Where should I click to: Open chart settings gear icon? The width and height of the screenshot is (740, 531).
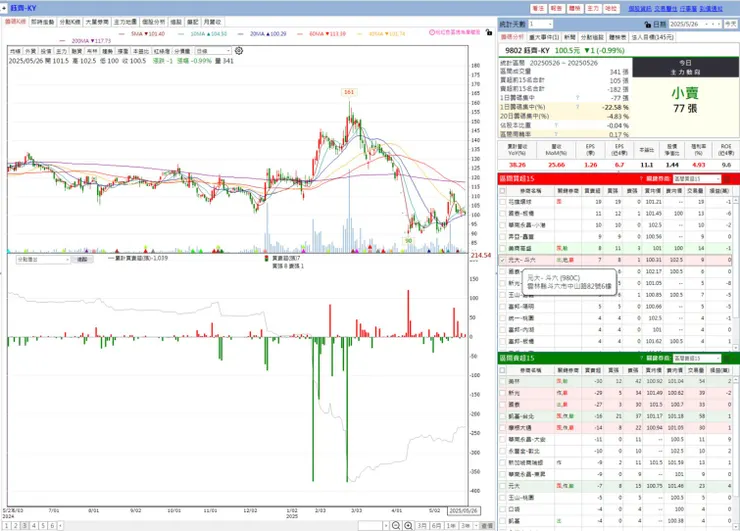pos(239,51)
